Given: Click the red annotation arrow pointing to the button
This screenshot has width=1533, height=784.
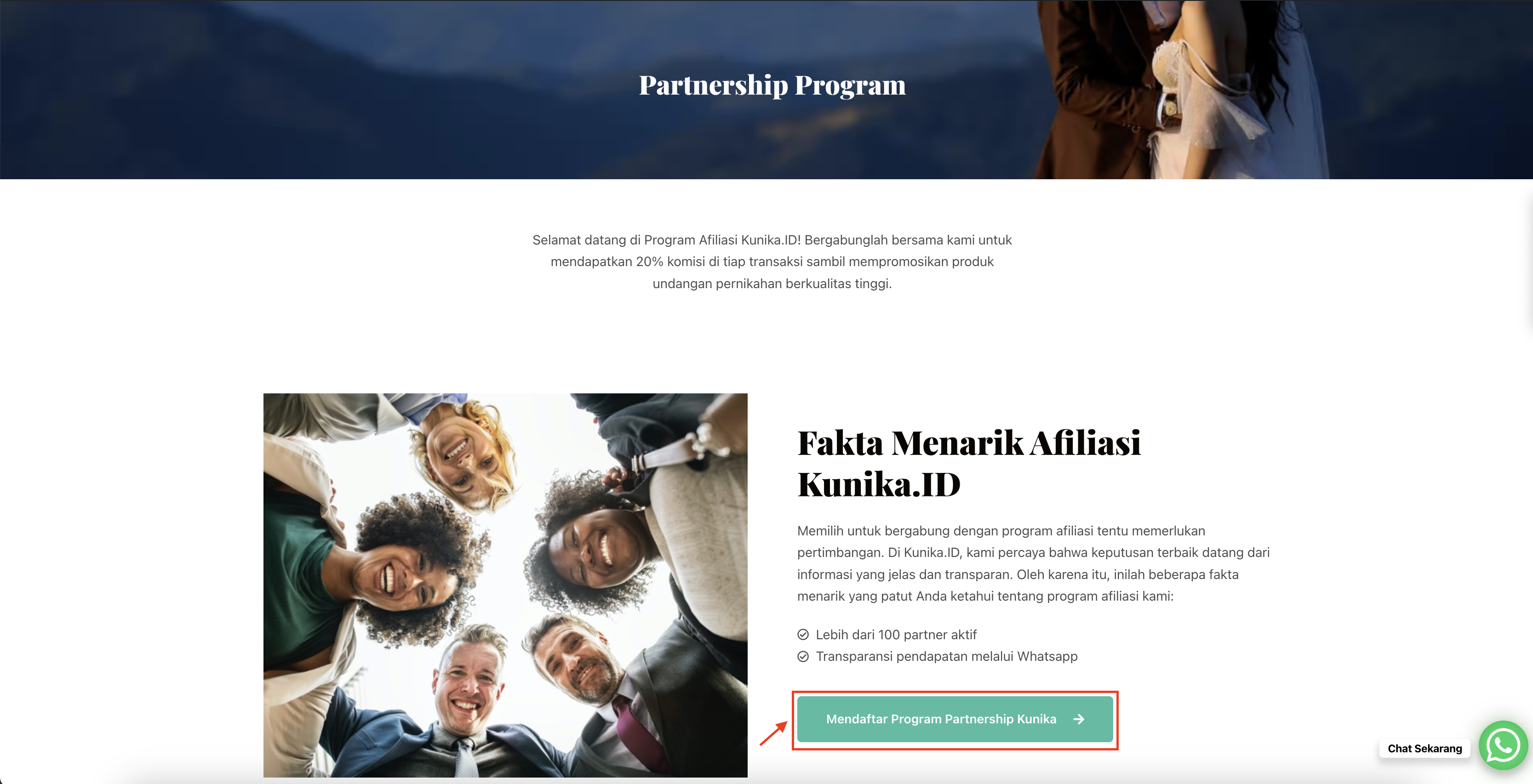Looking at the screenshot, I should coord(774,733).
